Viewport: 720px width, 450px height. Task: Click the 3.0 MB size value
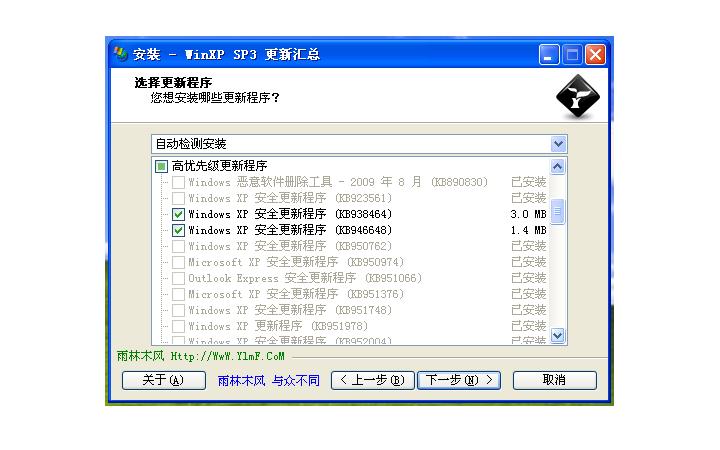coord(528,214)
